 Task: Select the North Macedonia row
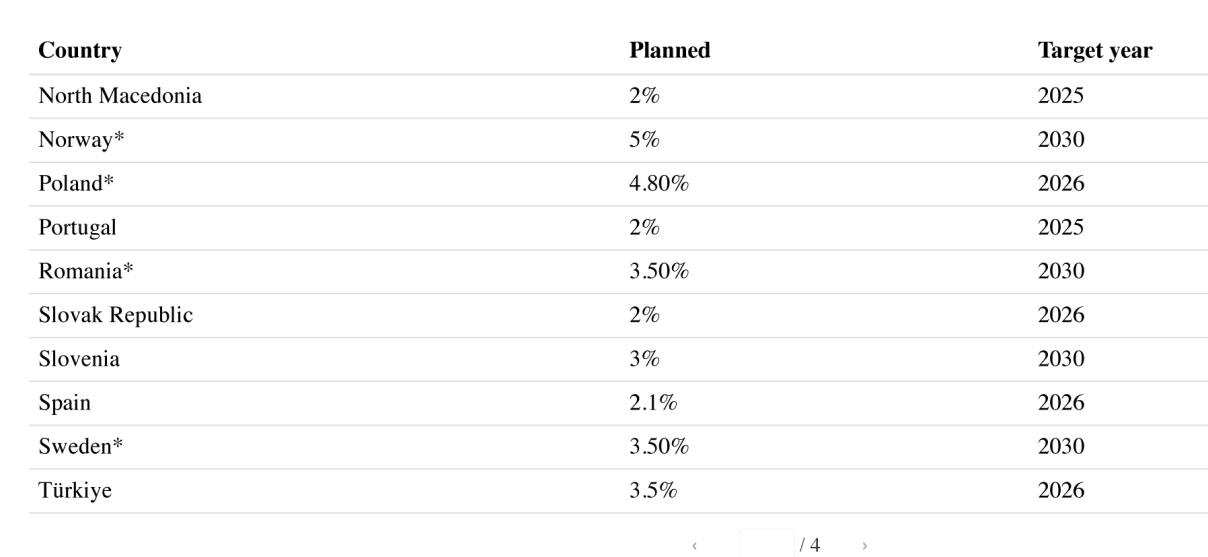(x=120, y=97)
